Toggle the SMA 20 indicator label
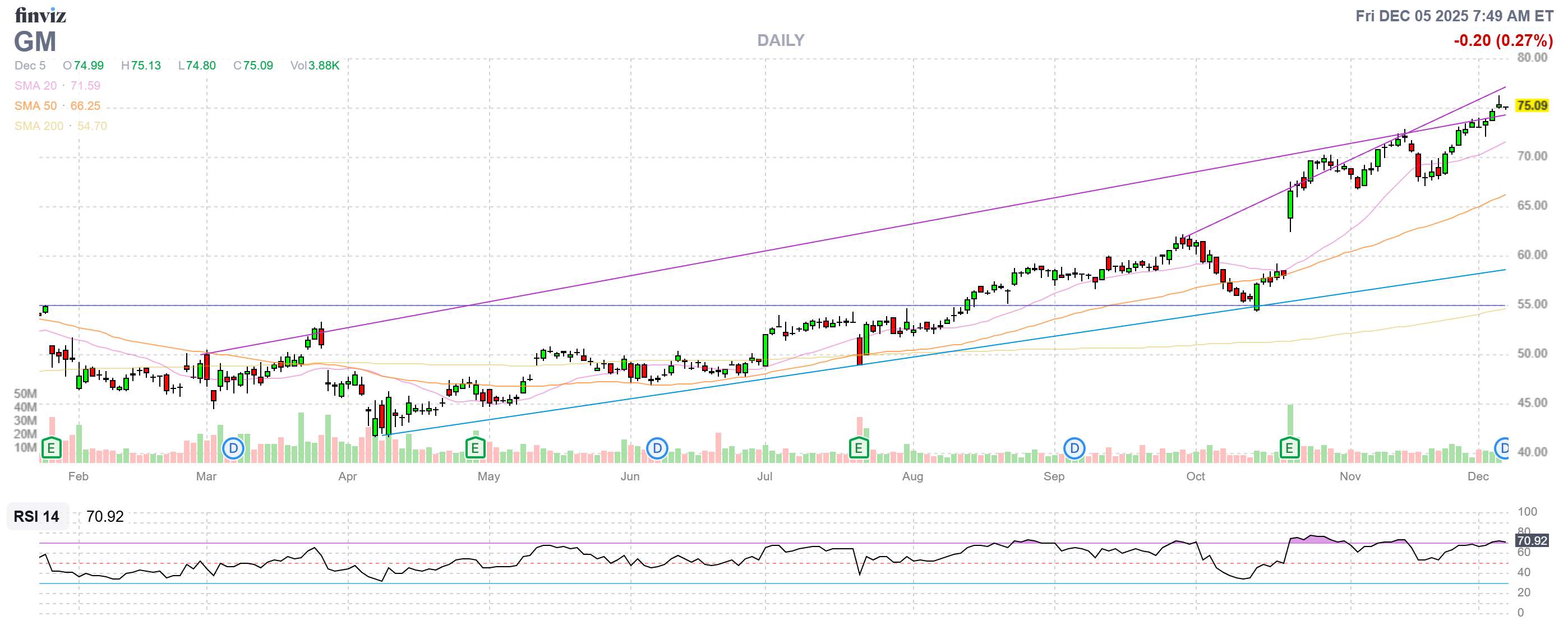Viewport: 1568px width, 630px height. (36, 86)
